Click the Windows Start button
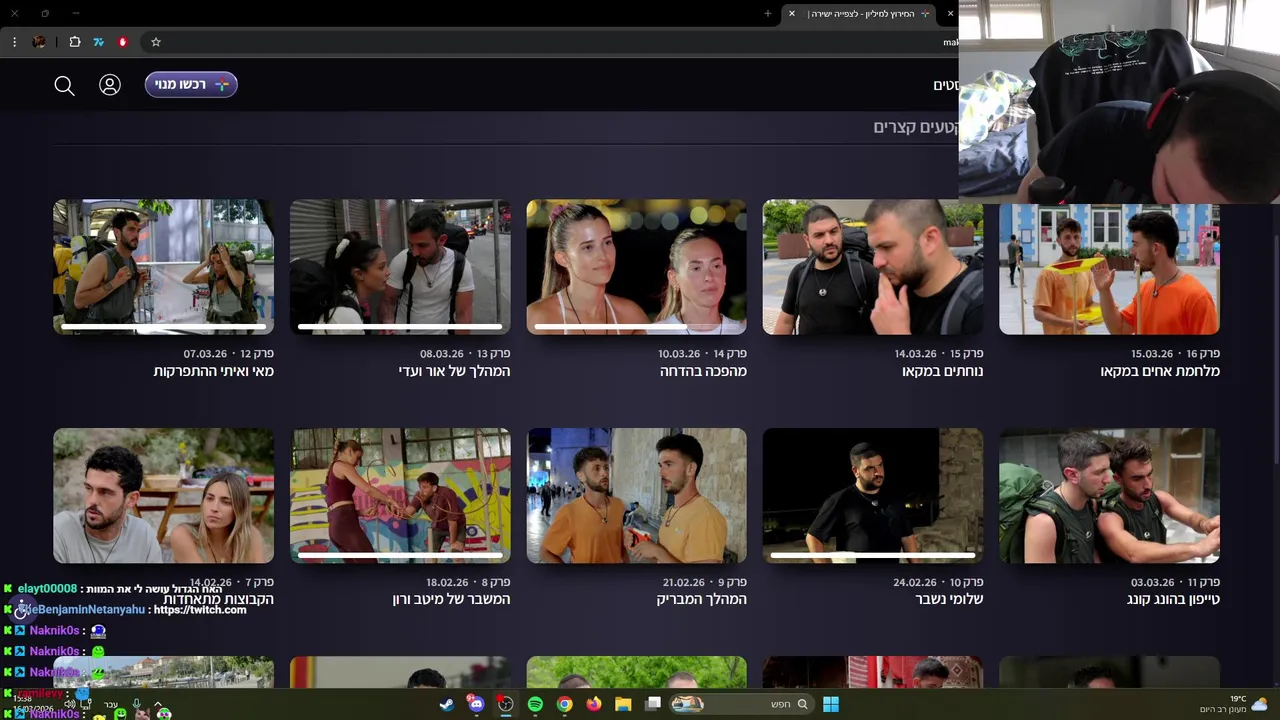Image resolution: width=1280 pixels, height=720 pixels. [x=831, y=704]
